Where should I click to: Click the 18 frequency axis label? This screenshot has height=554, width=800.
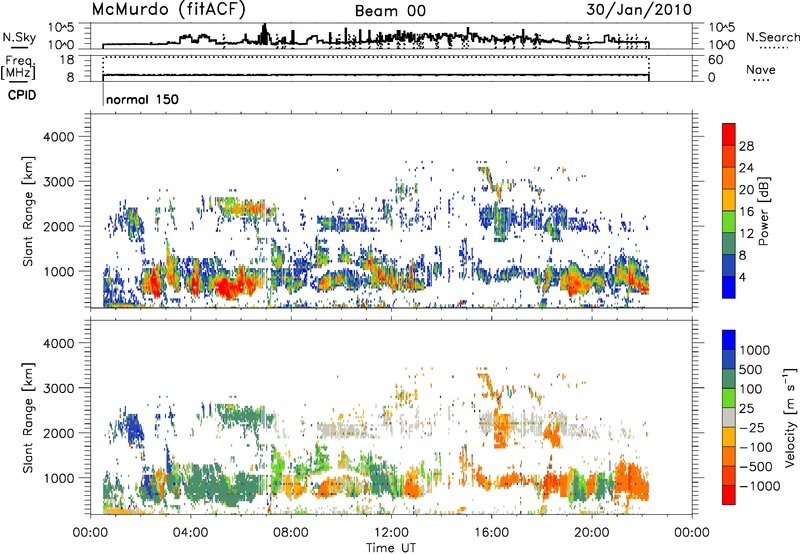click(68, 60)
